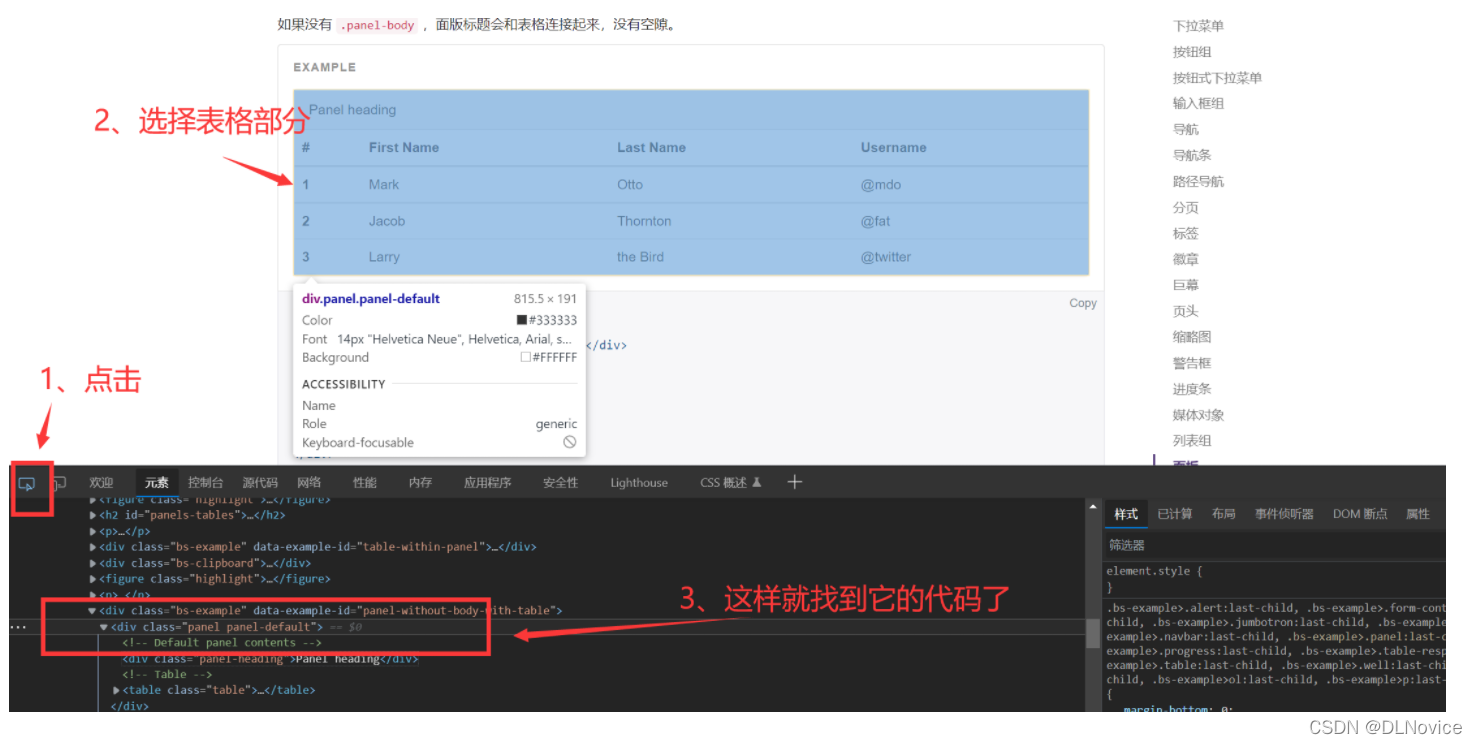Open the 源代码 tab
This screenshot has height=744, width=1477.
pyautogui.click(x=260, y=483)
